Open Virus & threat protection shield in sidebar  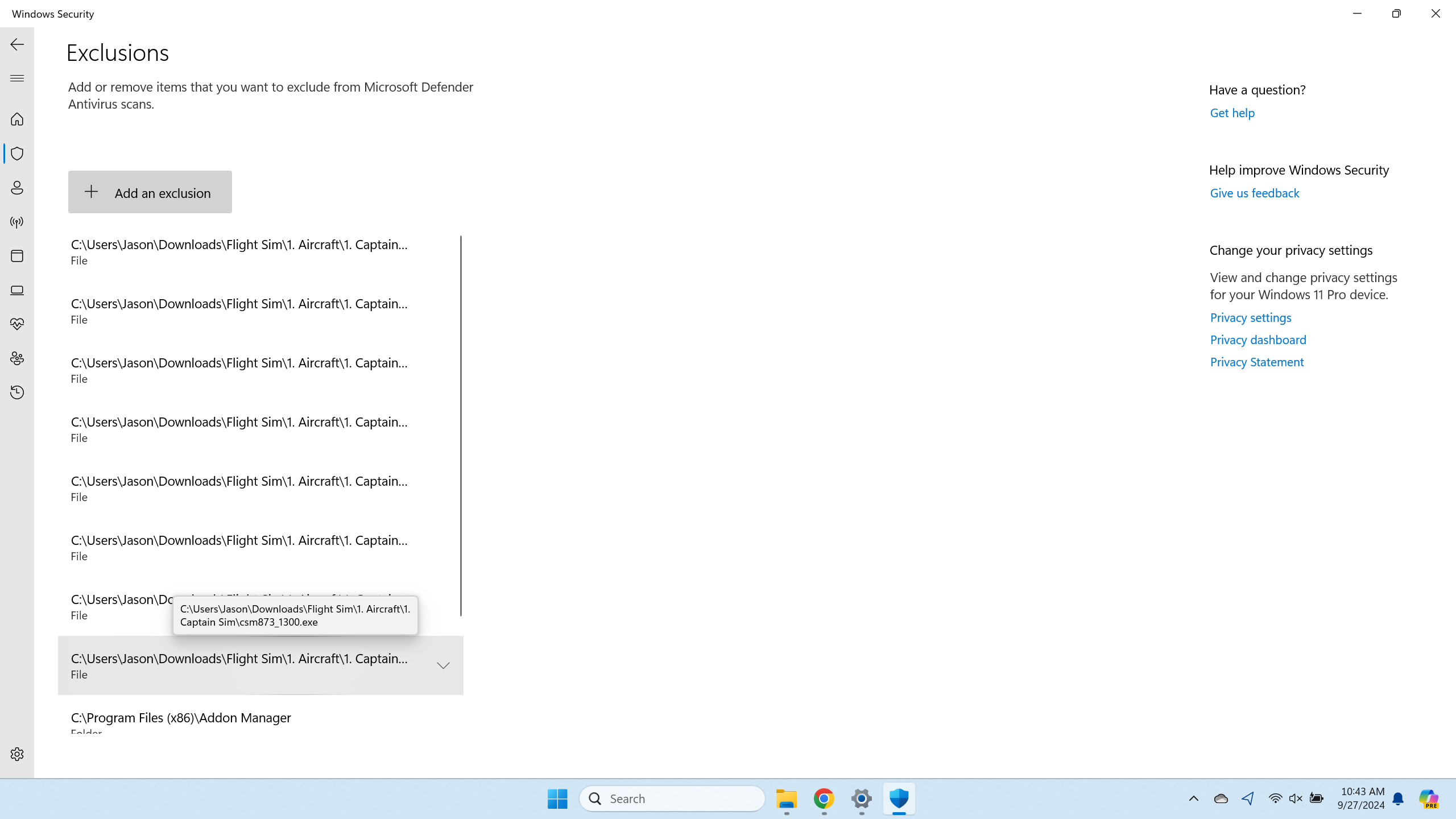click(17, 154)
